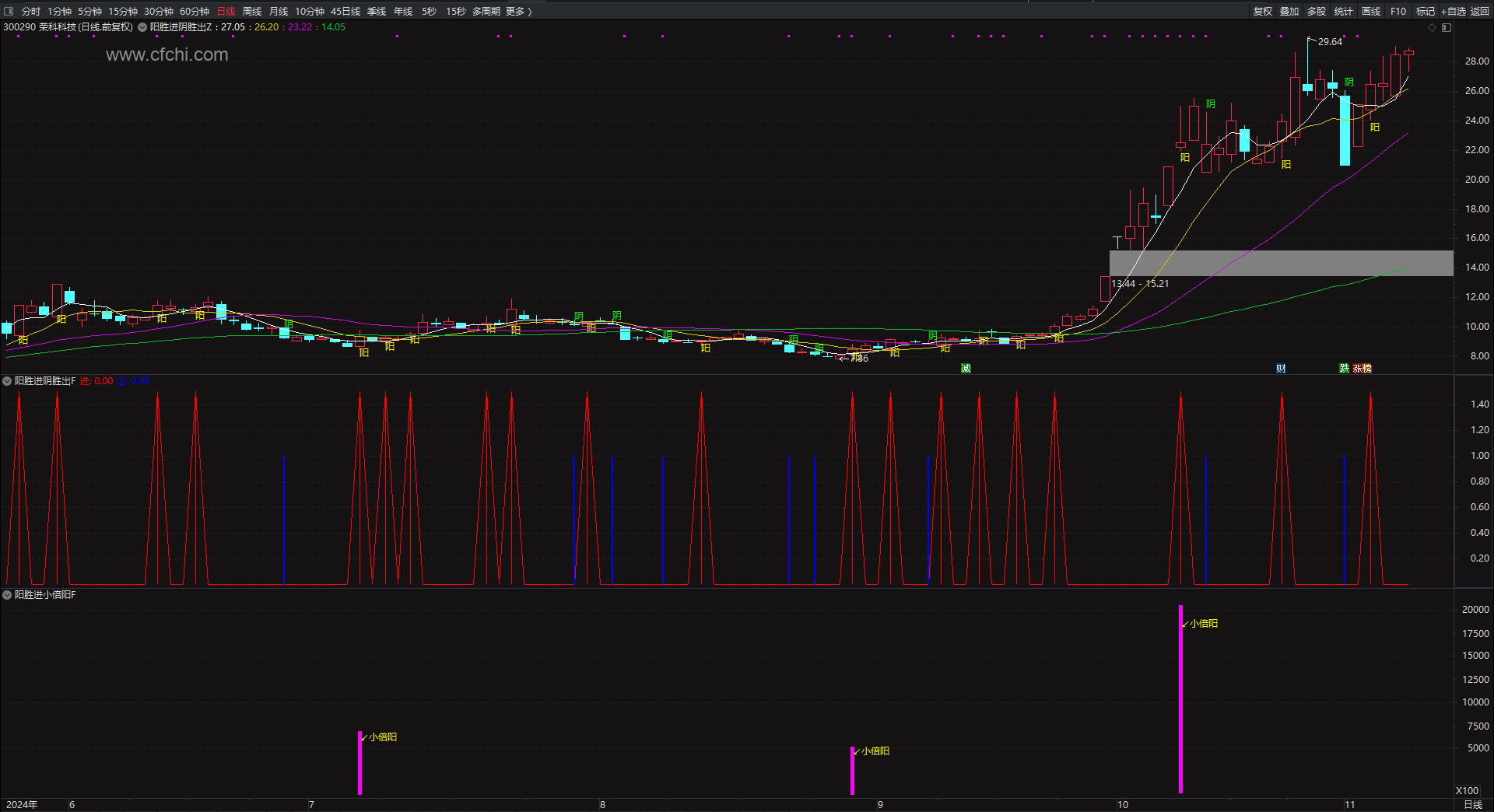This screenshot has width=1494, height=812.
Task: Switch to 季线 quarterly chart
Action: (x=377, y=11)
